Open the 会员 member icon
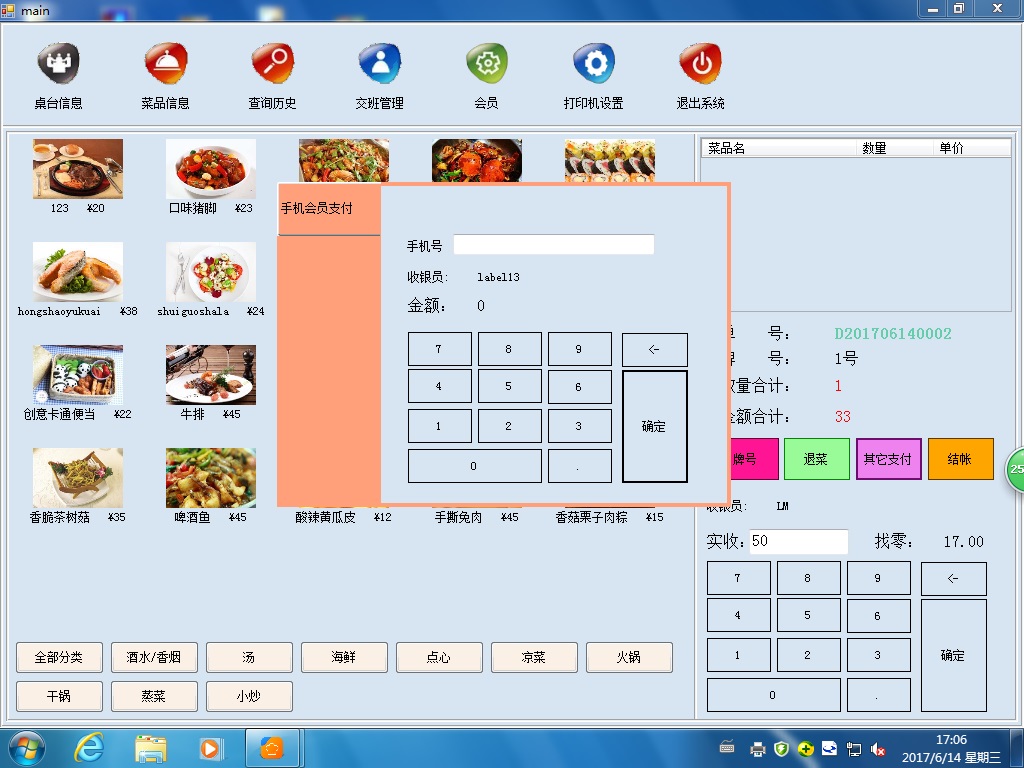The width and height of the screenshot is (1024, 768). pyautogui.click(x=486, y=65)
